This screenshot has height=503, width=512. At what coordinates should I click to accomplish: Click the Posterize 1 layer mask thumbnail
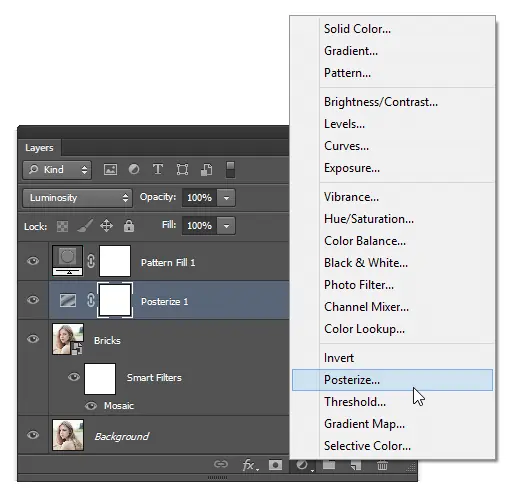115,300
